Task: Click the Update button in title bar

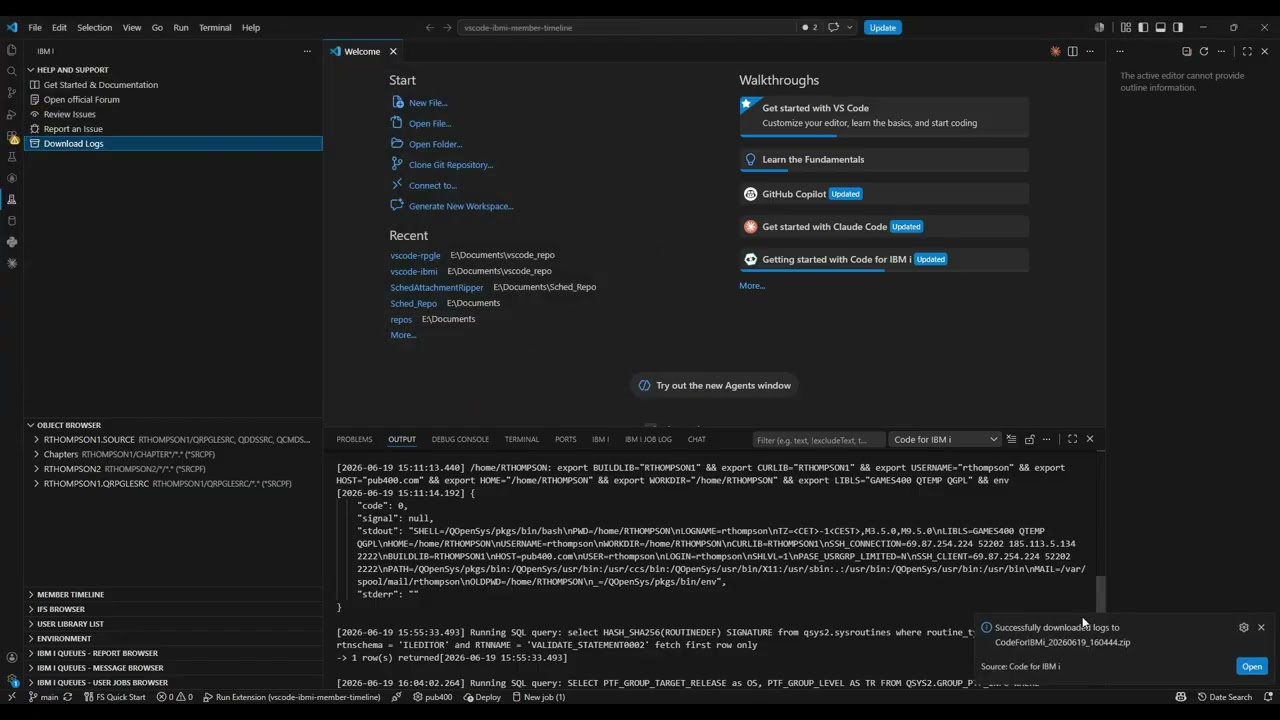Action: point(883,28)
